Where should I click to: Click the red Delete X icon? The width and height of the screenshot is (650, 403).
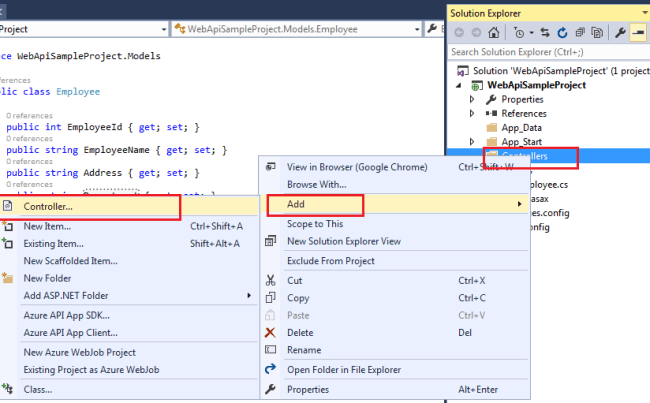[269, 332]
